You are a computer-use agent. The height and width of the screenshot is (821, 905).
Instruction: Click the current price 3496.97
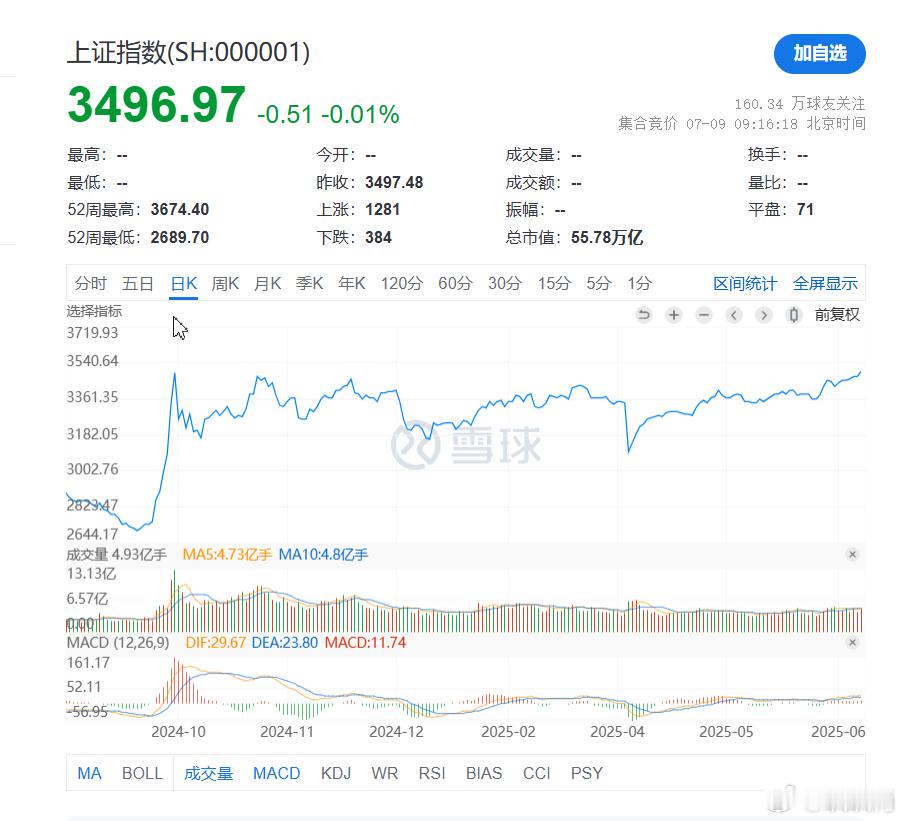click(x=156, y=105)
